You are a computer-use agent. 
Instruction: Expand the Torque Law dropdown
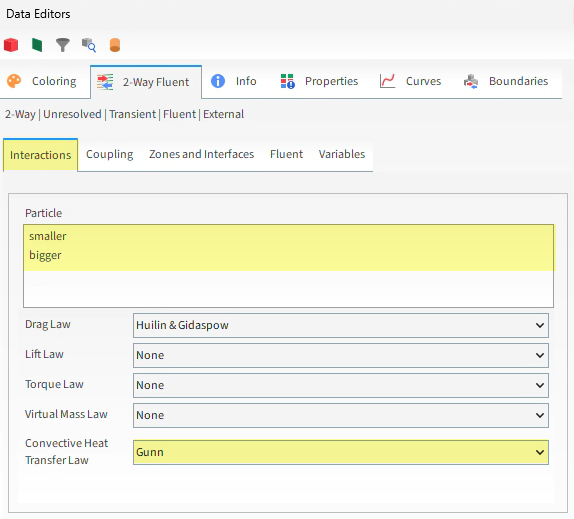pyautogui.click(x=341, y=385)
